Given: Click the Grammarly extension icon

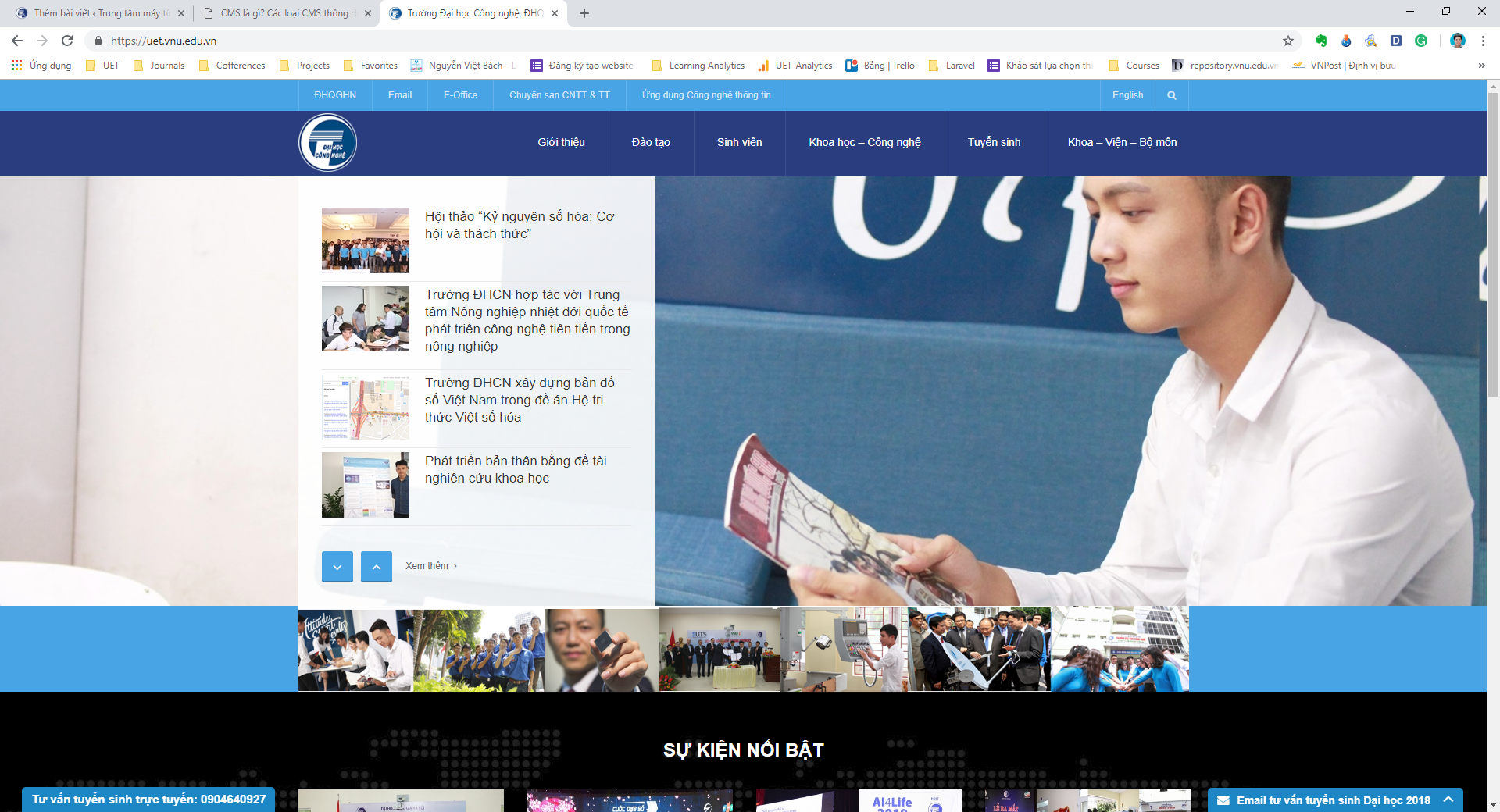Looking at the screenshot, I should (x=1422, y=41).
